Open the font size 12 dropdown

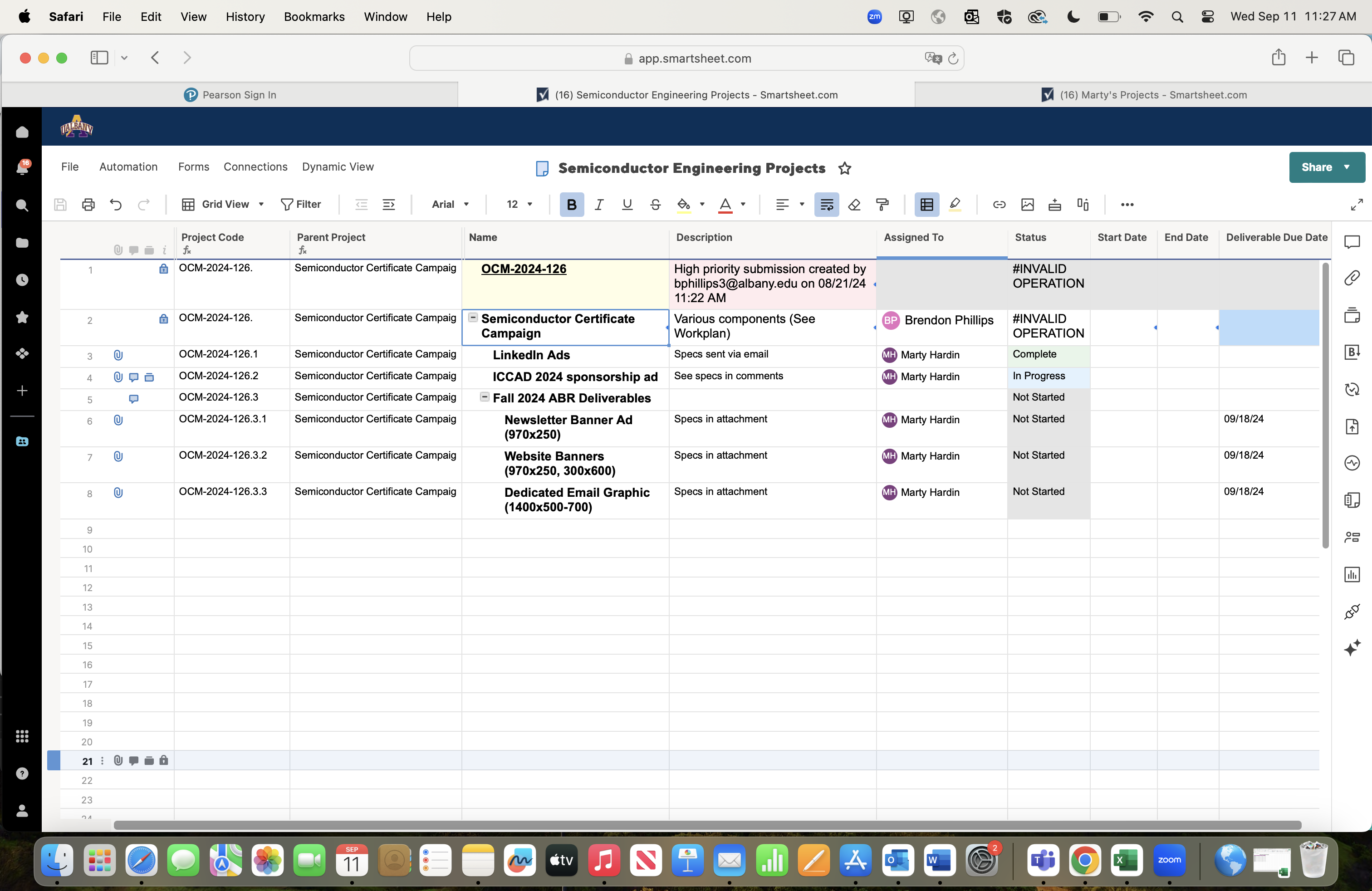click(x=519, y=205)
